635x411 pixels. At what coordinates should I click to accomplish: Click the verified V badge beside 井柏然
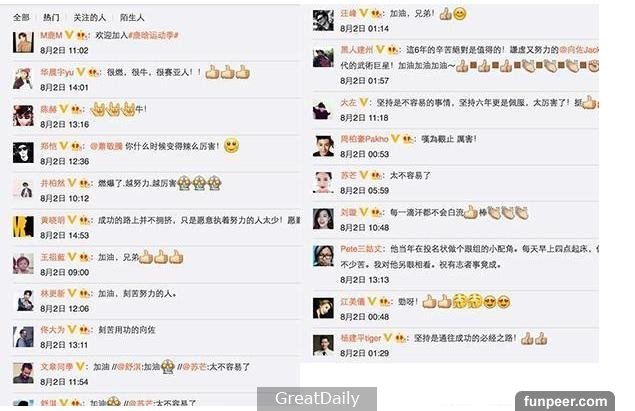coord(72,183)
